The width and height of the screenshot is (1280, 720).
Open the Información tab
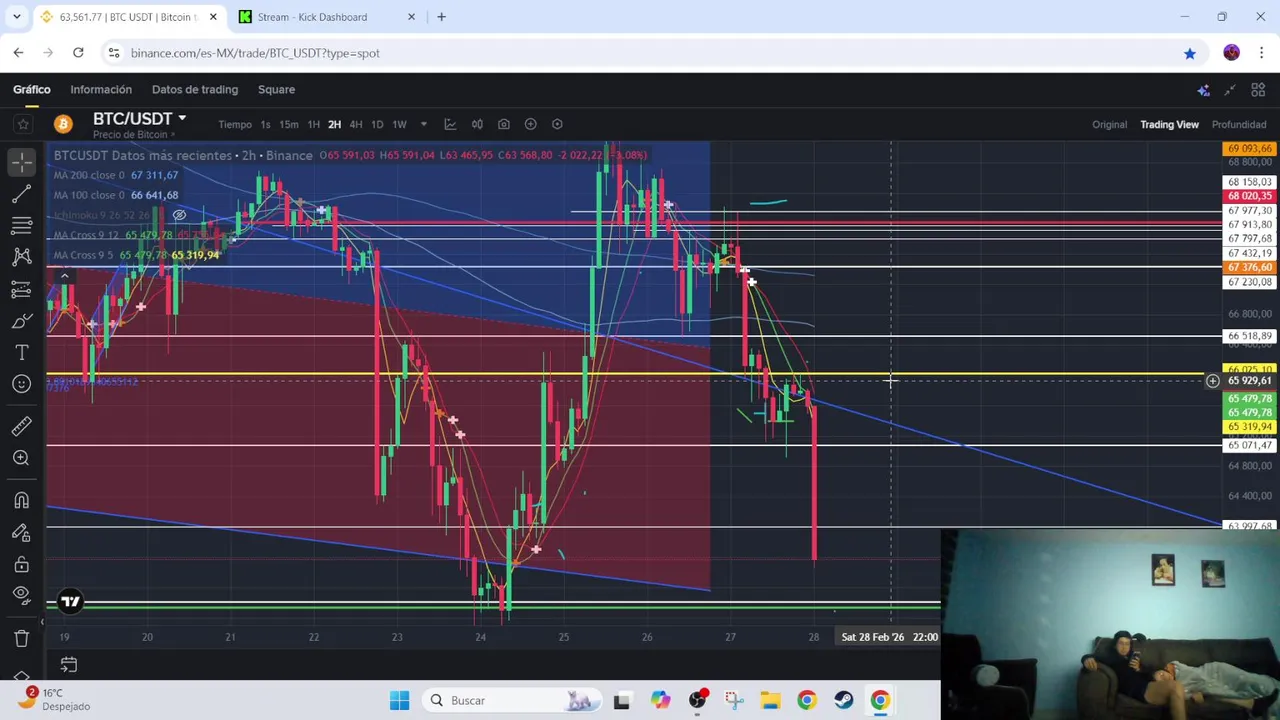pyautogui.click(x=101, y=89)
